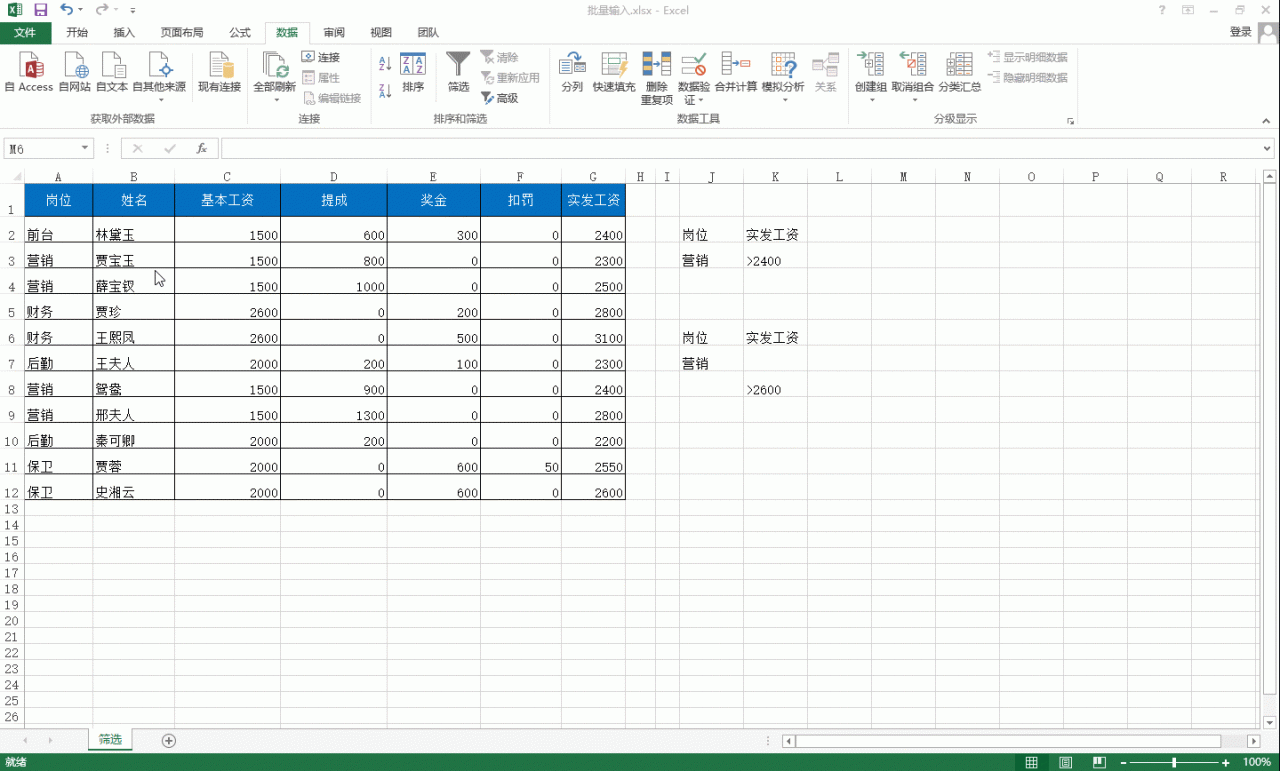
Task: Zoom in with plus button
Action: [1226, 763]
